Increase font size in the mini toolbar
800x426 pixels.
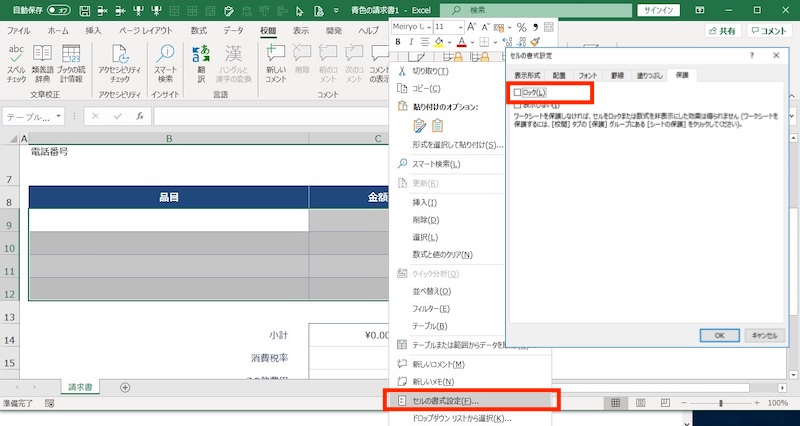[x=472, y=27]
